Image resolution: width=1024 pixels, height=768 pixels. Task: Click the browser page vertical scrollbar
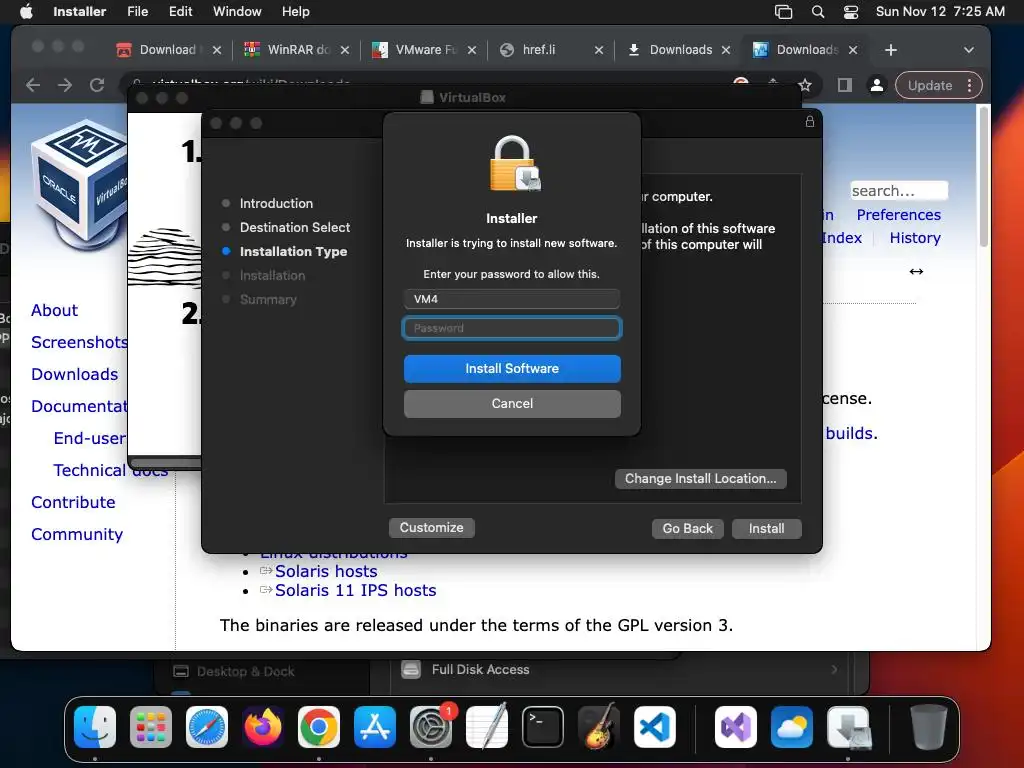(984, 176)
